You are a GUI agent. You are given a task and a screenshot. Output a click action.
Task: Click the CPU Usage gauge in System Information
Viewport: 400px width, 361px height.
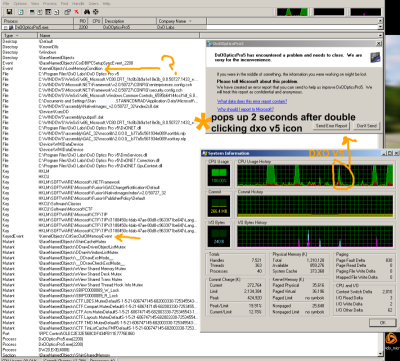click(x=219, y=176)
